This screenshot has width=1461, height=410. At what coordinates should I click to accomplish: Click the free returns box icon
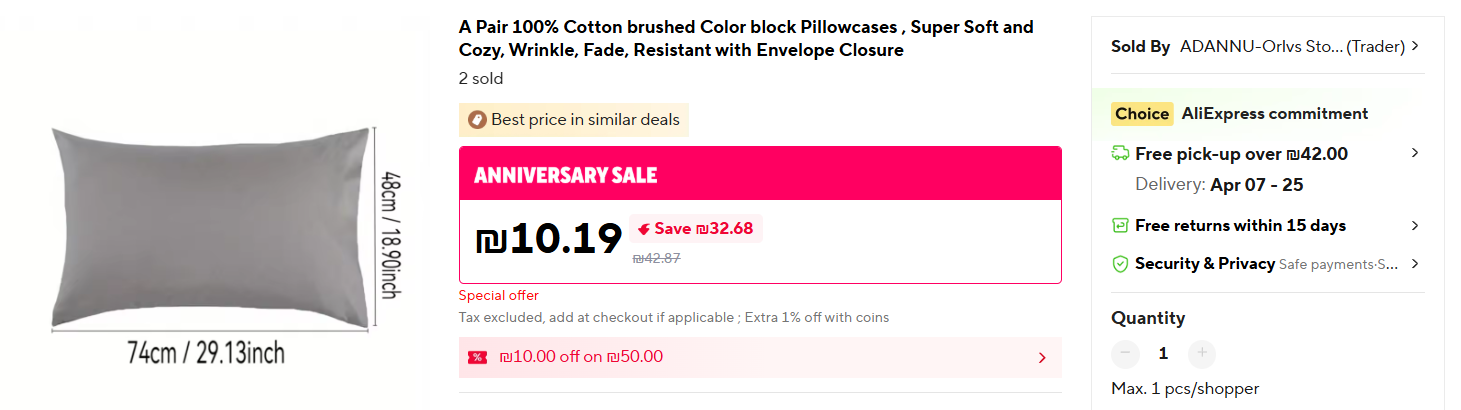(1120, 226)
